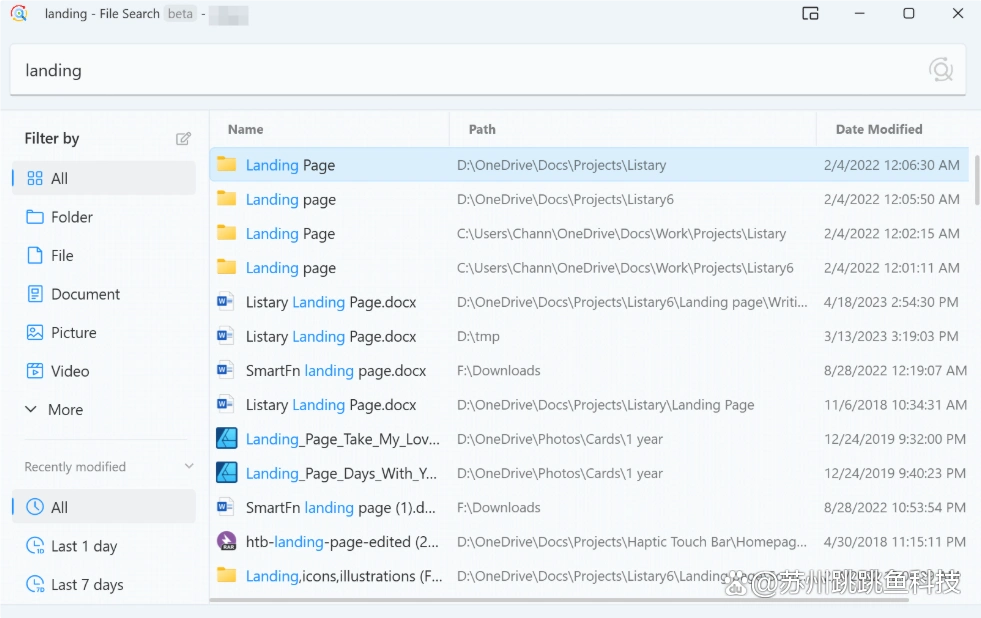981x618 pixels.
Task: Select the Landing_Page_Days_With_Y... file name
Action: [342, 474]
